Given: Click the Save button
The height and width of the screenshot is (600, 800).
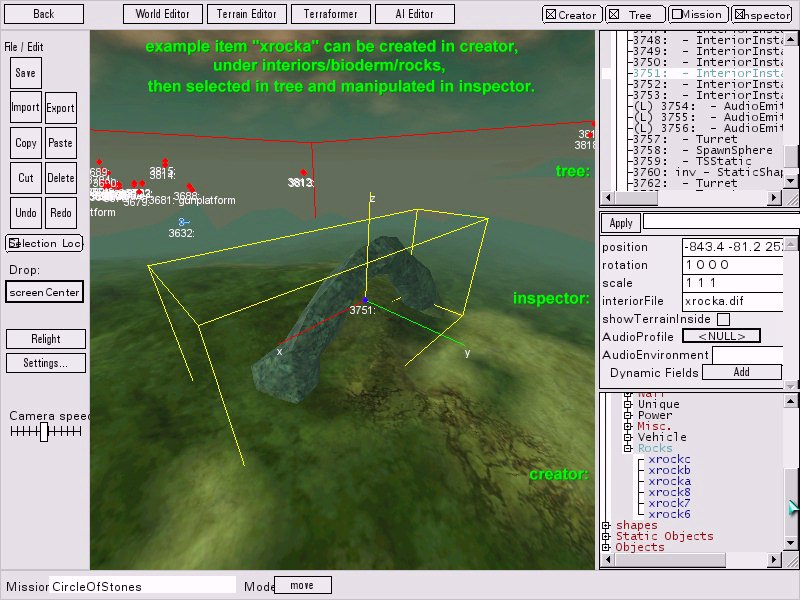Looking at the screenshot, I should [26, 73].
